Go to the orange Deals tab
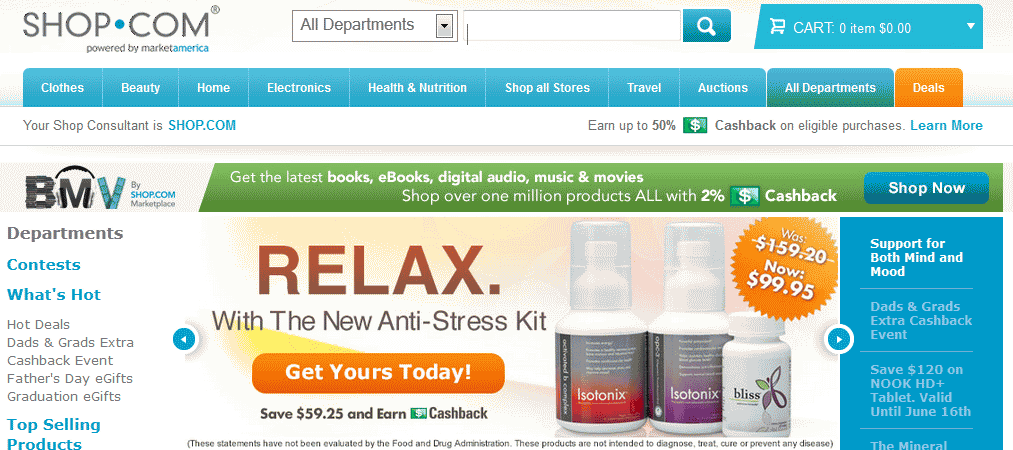 [928, 88]
